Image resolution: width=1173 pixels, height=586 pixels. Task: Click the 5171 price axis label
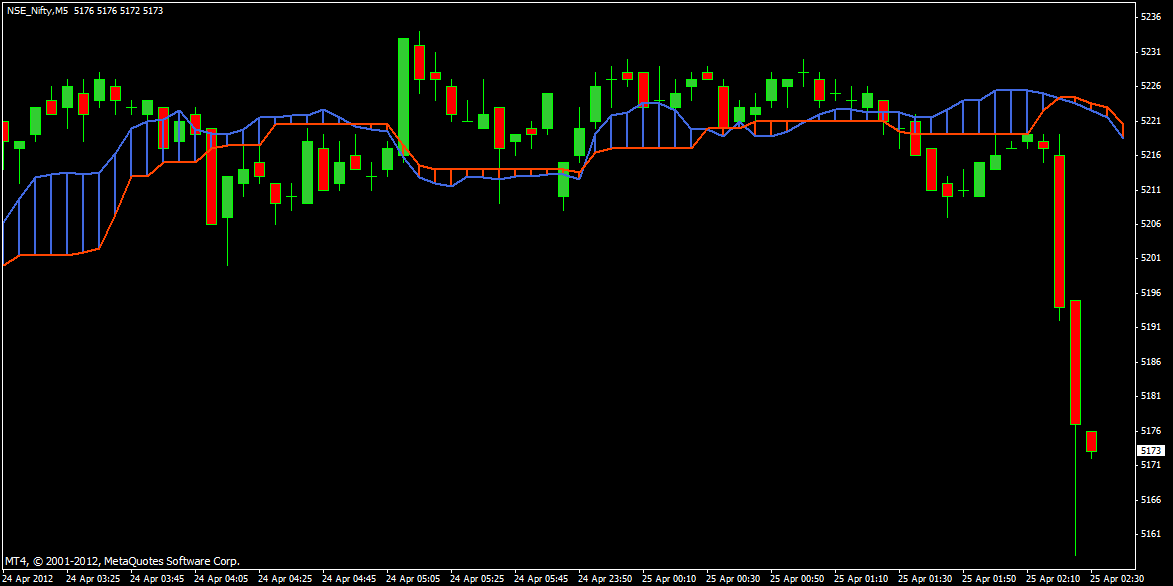pyautogui.click(x=1150, y=465)
